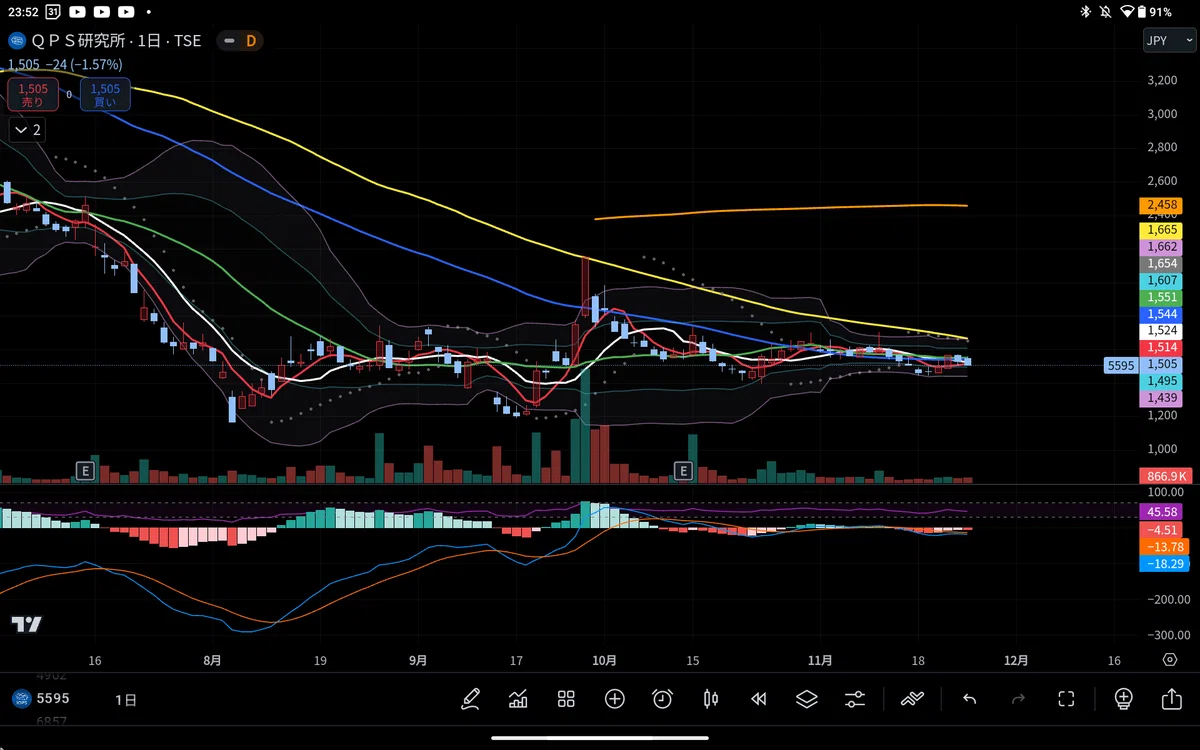Open the object tree layers icon
Viewport: 1200px width, 750px height.
point(807,699)
